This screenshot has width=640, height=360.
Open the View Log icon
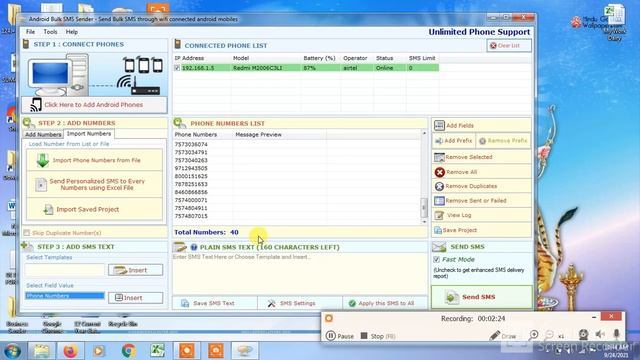[x=439, y=215]
